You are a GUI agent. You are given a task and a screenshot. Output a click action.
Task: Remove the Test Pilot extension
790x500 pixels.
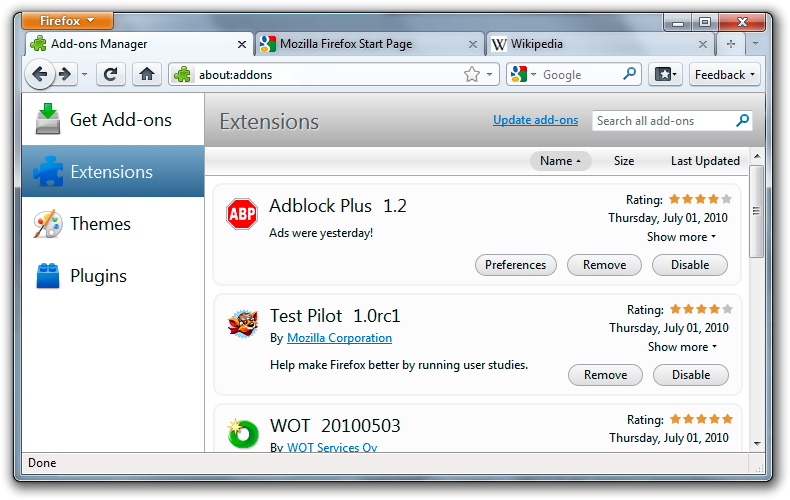coord(605,374)
